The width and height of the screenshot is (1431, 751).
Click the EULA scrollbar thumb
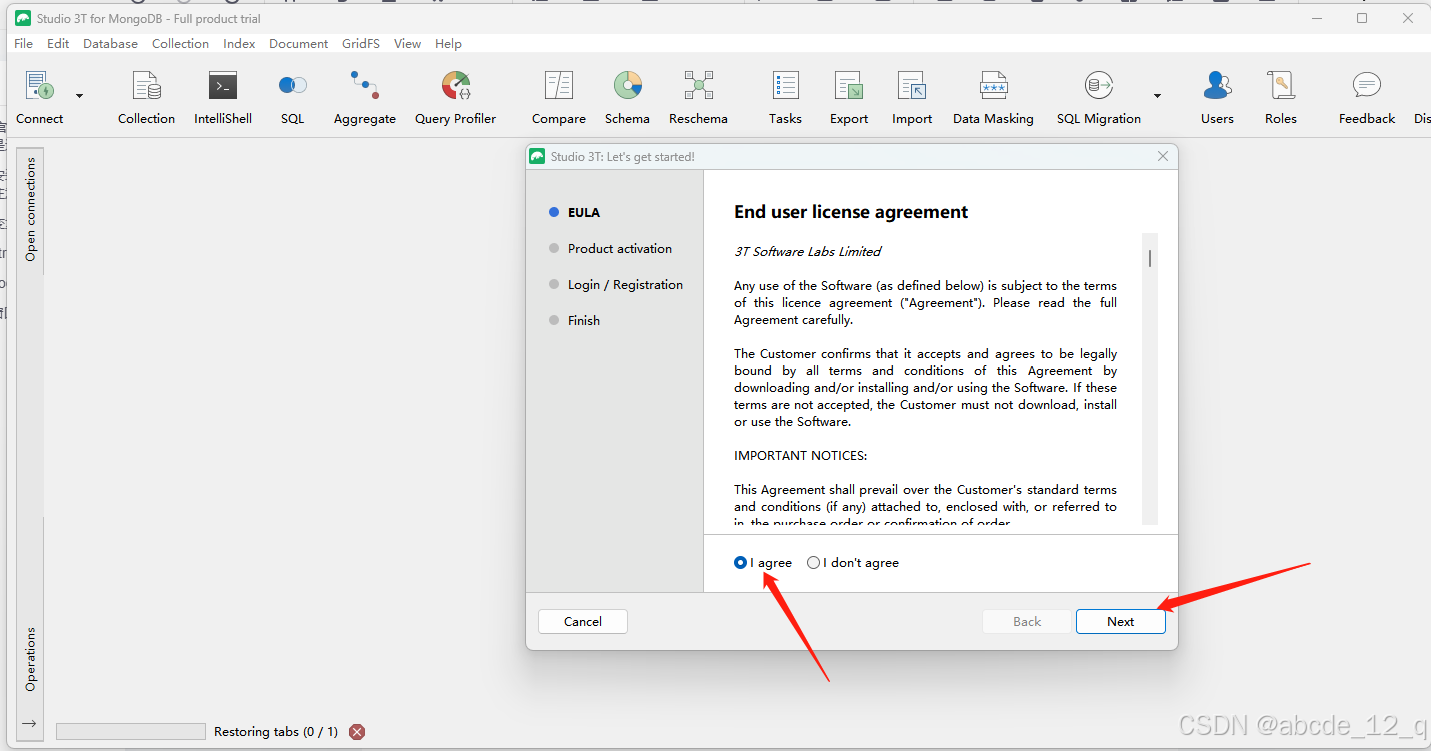(1150, 259)
